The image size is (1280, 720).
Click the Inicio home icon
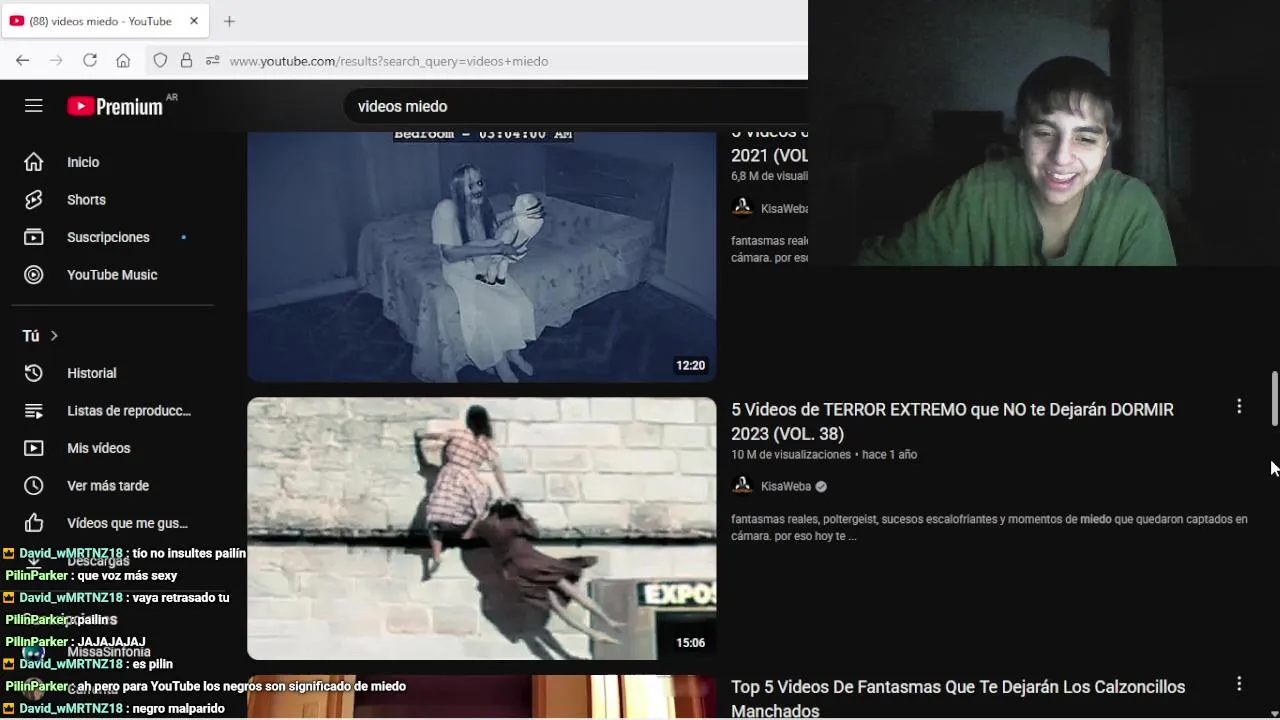[34, 162]
